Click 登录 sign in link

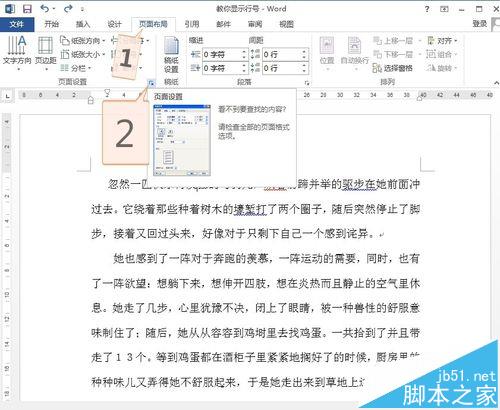480,24
